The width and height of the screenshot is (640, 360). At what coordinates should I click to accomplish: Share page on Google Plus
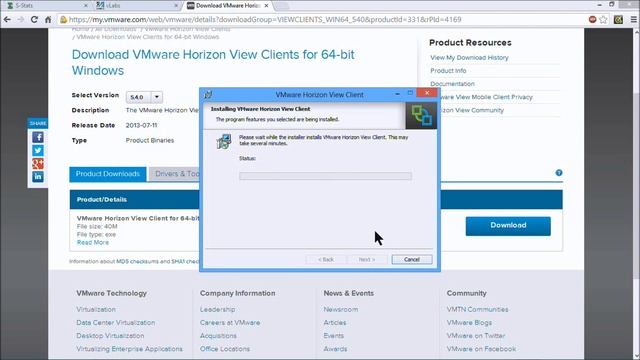click(x=38, y=164)
